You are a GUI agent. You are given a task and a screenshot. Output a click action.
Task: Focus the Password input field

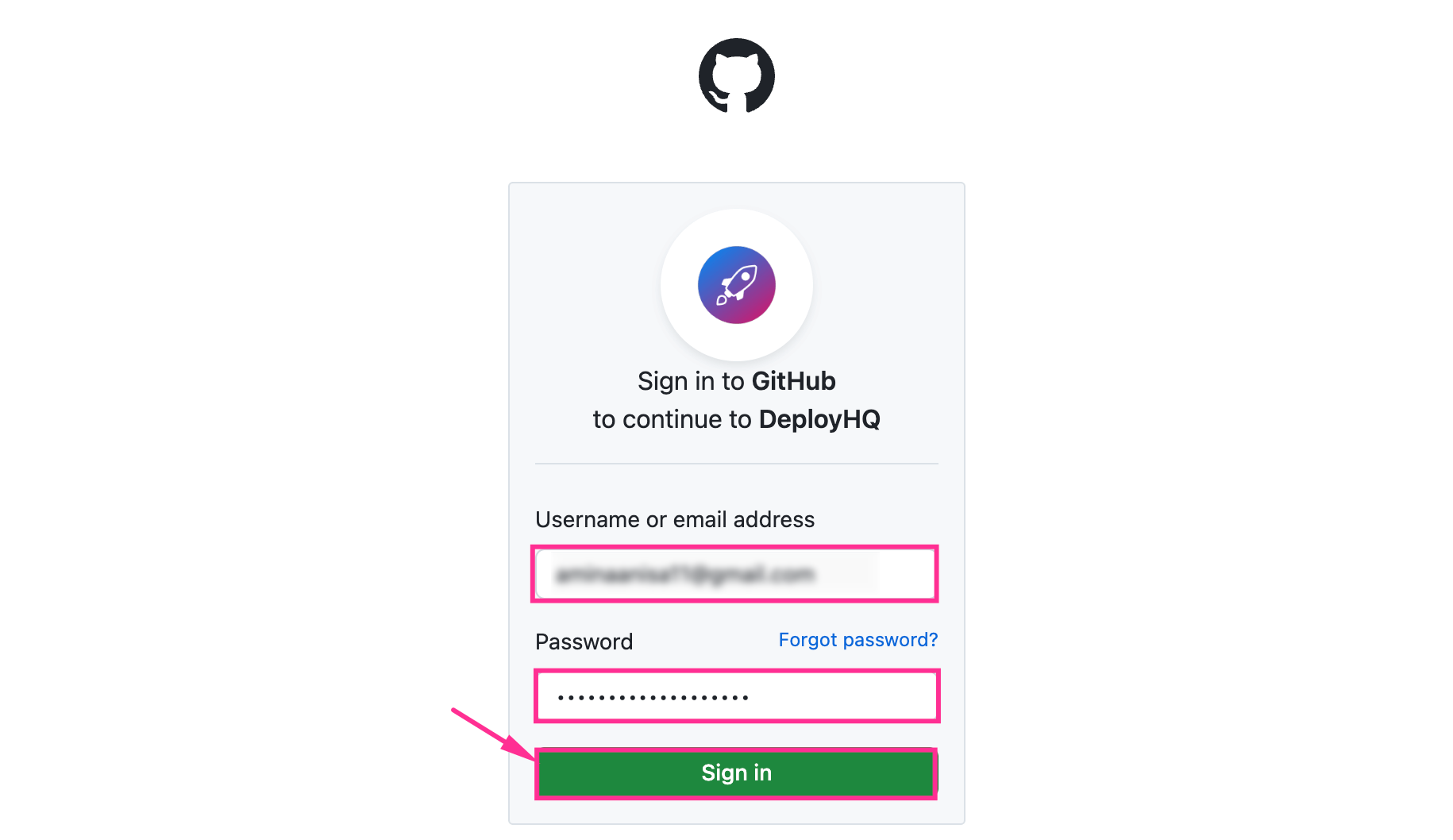tap(736, 696)
